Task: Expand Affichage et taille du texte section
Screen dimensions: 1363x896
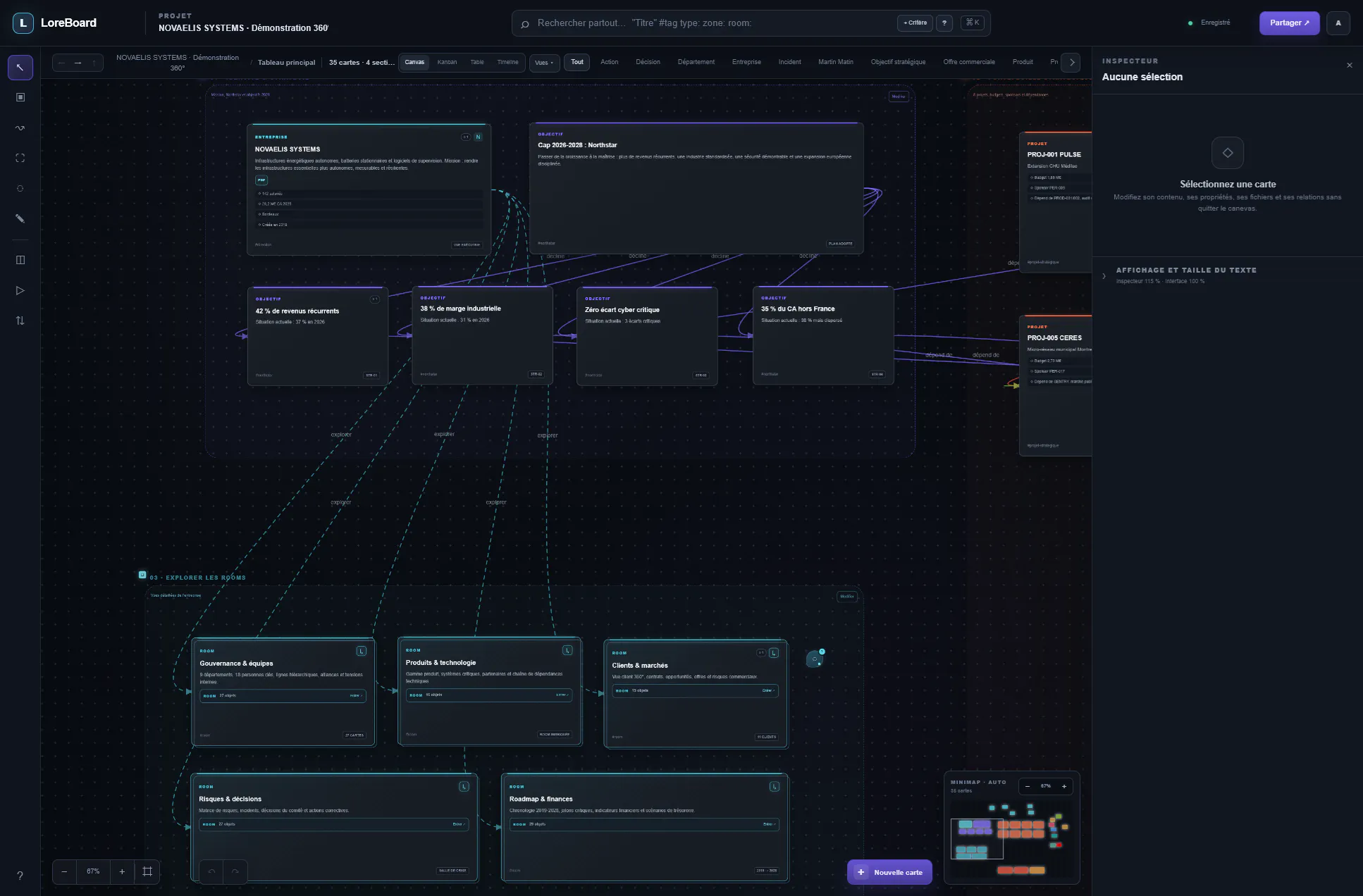Action: point(1227,275)
